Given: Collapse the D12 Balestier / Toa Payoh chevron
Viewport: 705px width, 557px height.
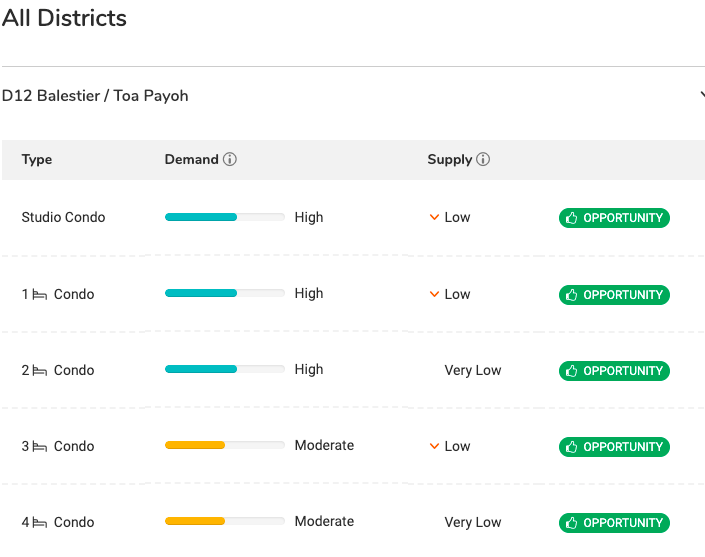Looking at the screenshot, I should pyautogui.click(x=702, y=96).
